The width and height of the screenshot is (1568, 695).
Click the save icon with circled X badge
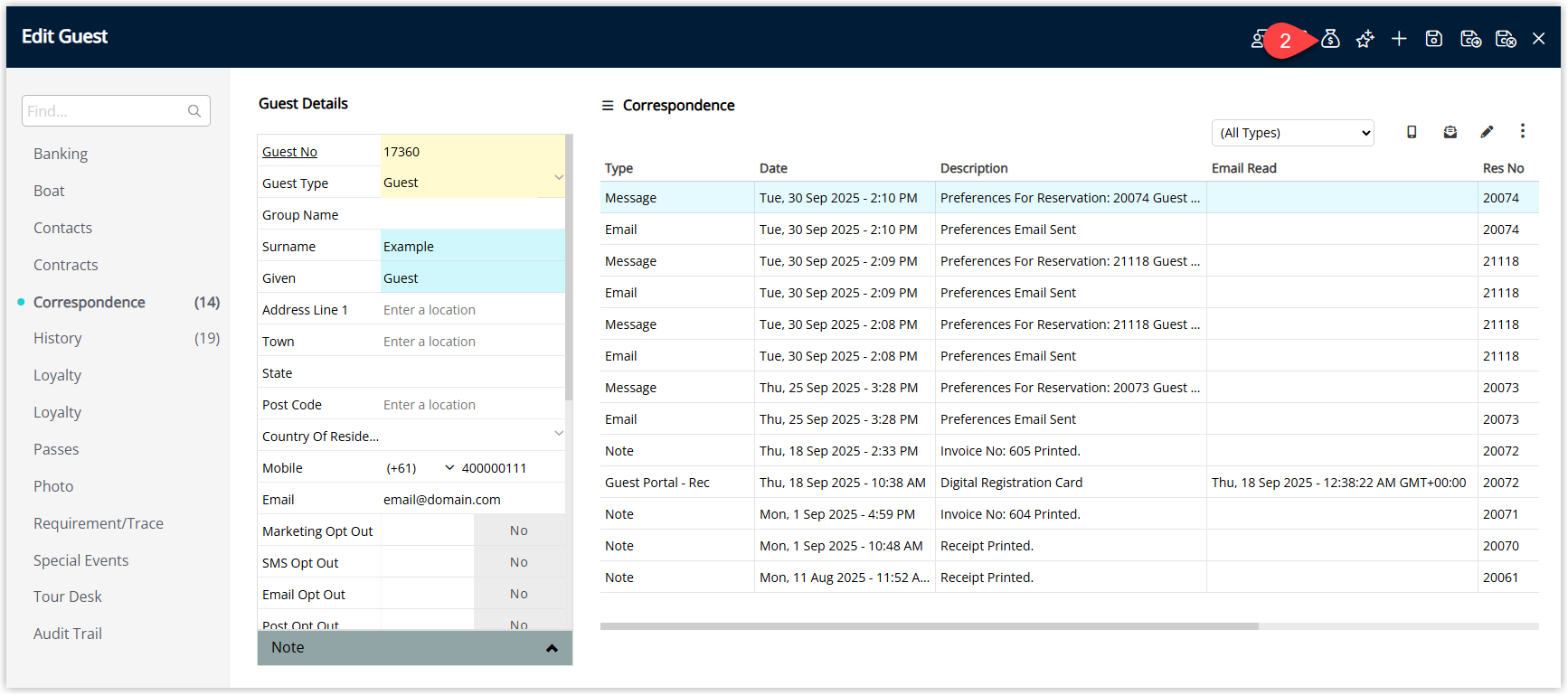[x=1506, y=39]
